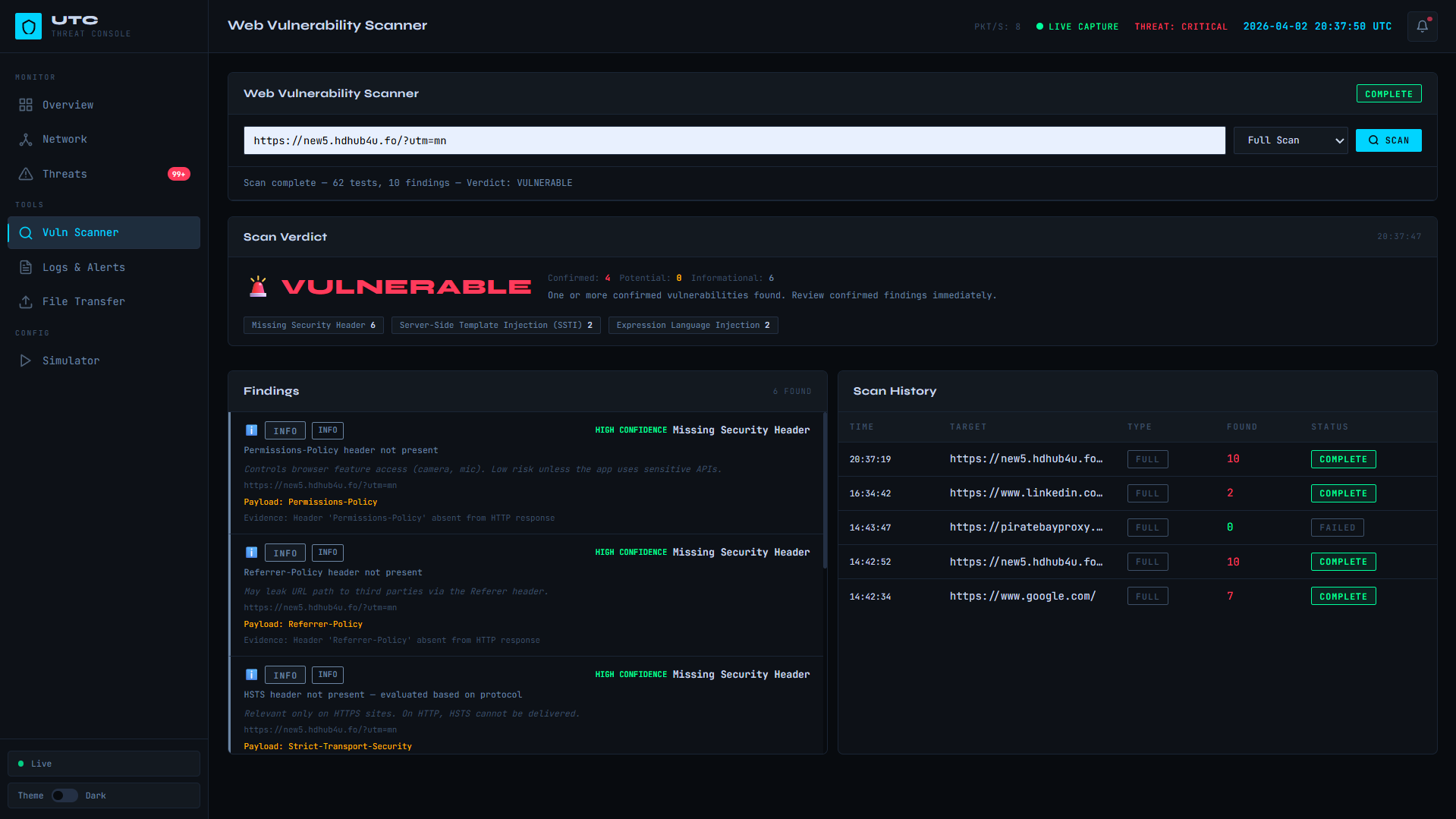
Task: Expand the Server-Side Template Injection chip
Action: click(x=495, y=325)
